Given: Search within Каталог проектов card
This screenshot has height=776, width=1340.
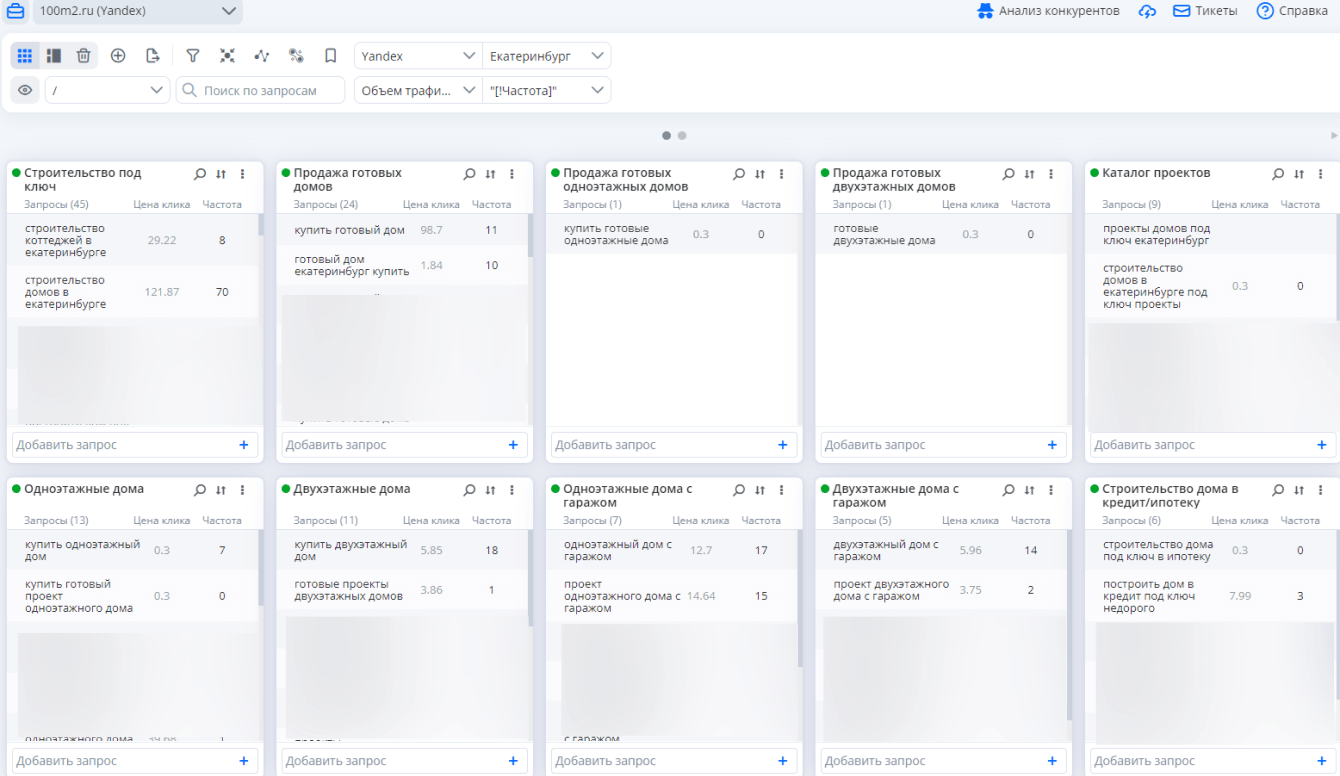Looking at the screenshot, I should [x=1278, y=174].
